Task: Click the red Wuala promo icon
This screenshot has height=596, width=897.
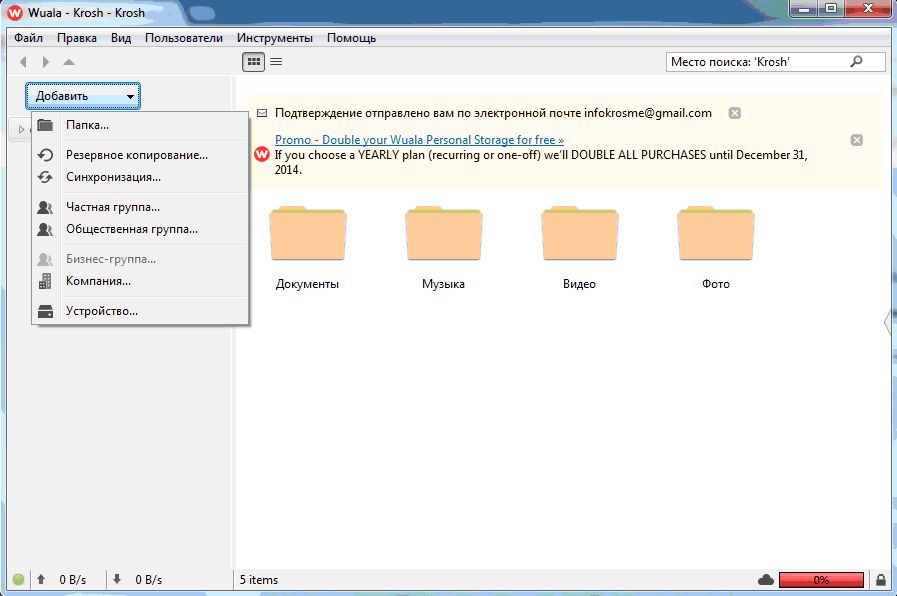Action: pyautogui.click(x=262, y=154)
